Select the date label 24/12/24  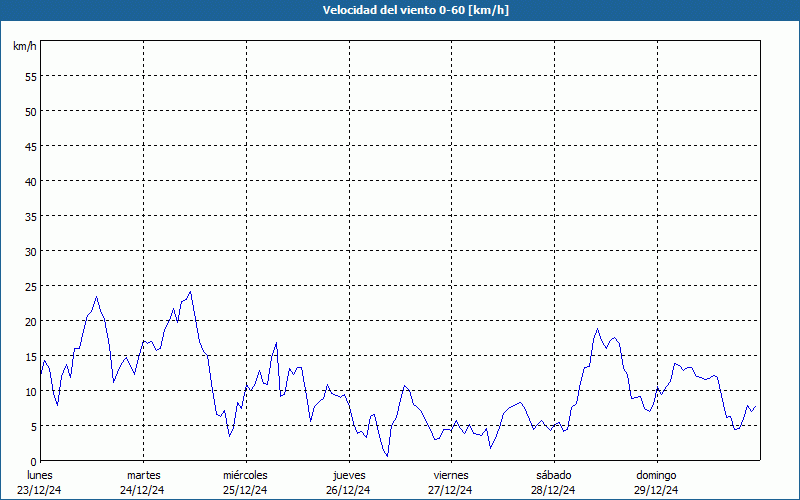tap(142, 490)
